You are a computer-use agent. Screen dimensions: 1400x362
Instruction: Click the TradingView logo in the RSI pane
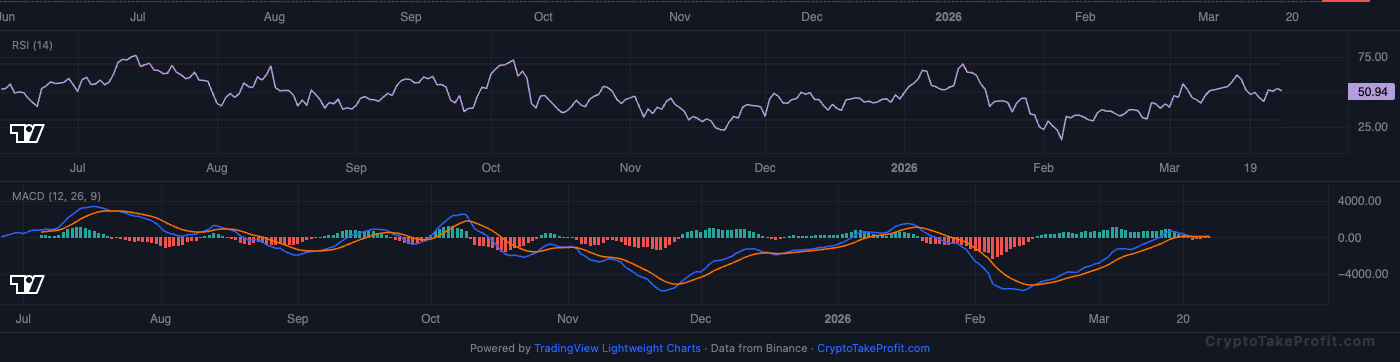point(26,134)
